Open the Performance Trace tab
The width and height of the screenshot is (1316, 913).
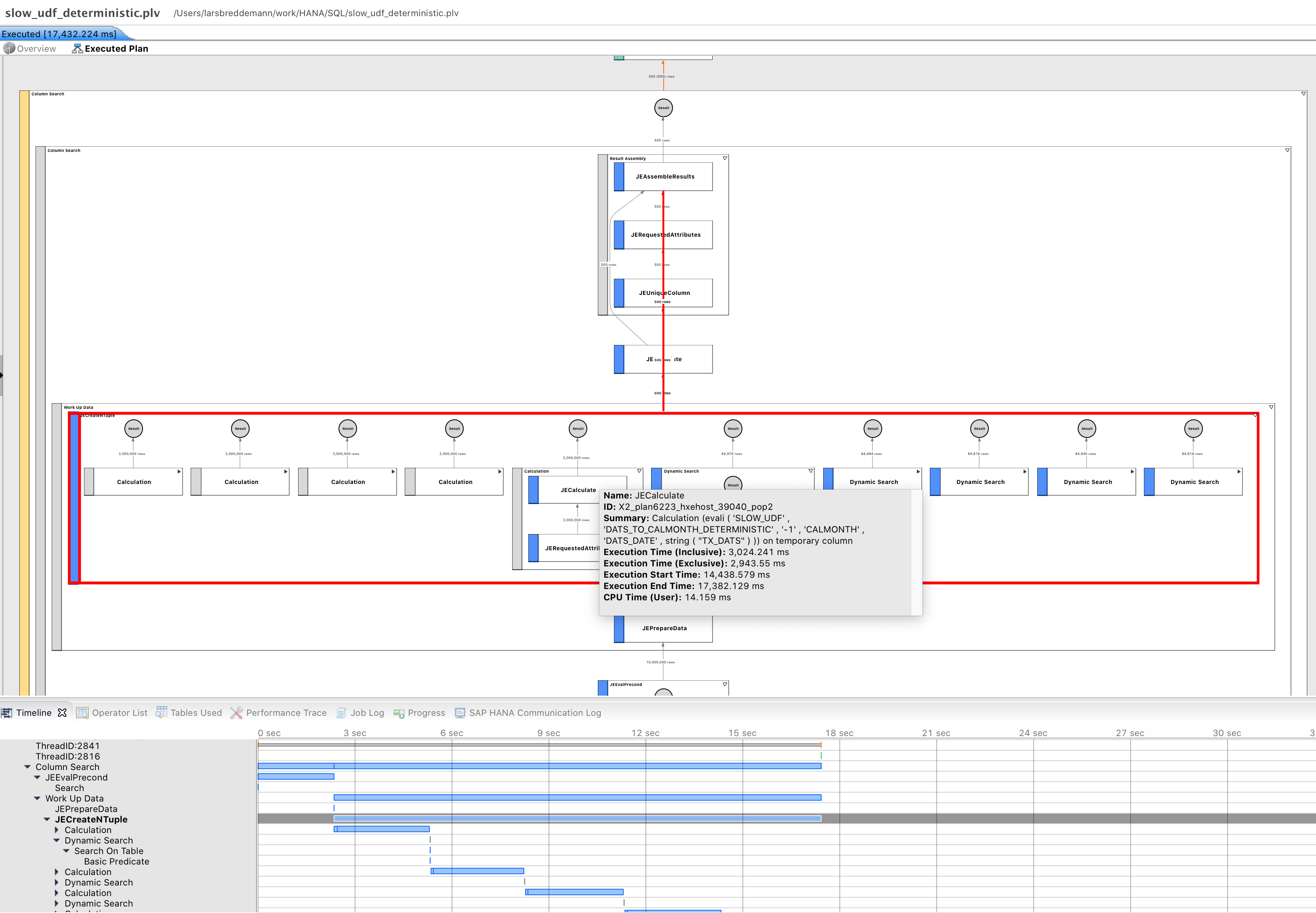(x=279, y=713)
